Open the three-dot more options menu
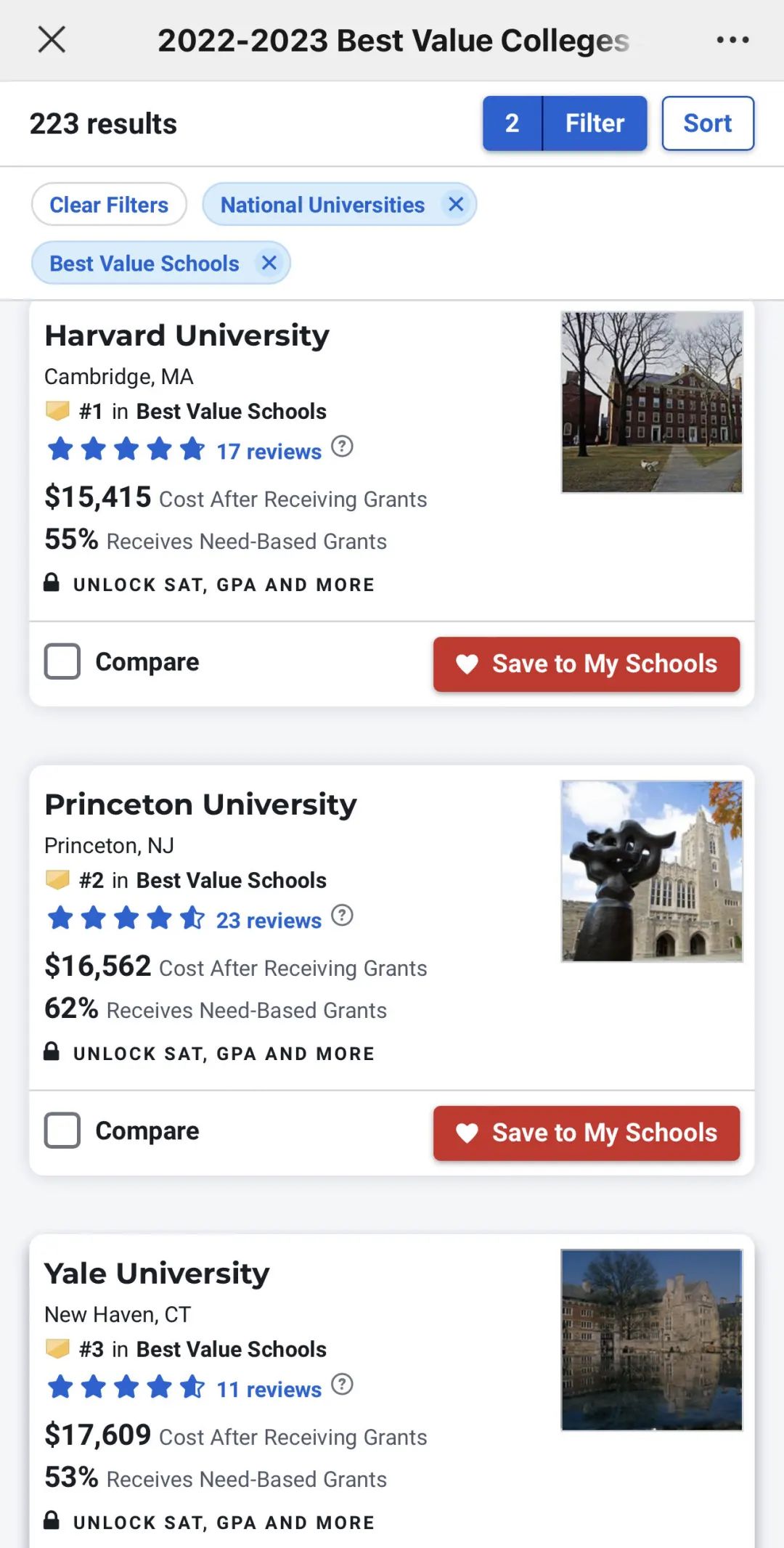 click(732, 40)
